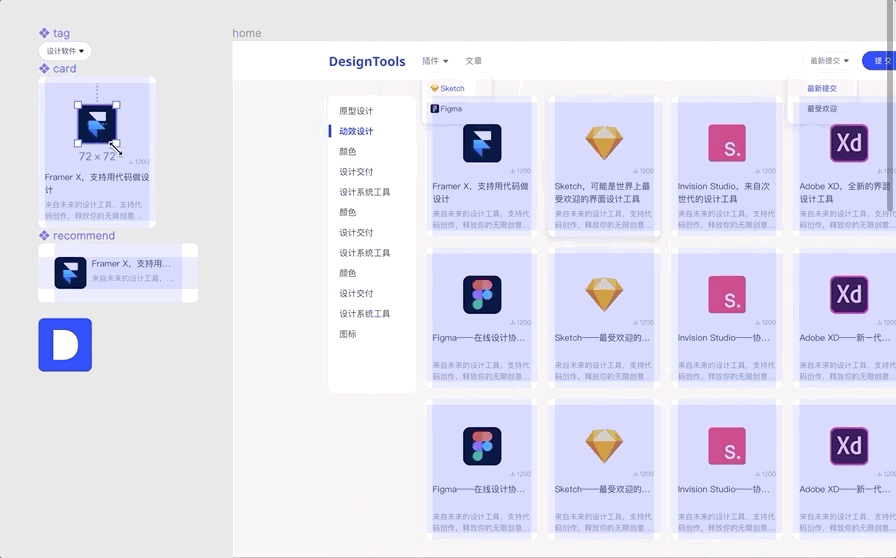Click the title 'Invision Studio，来自次世代的设计工具'
This screenshot has width=896, height=558.
click(x=724, y=193)
